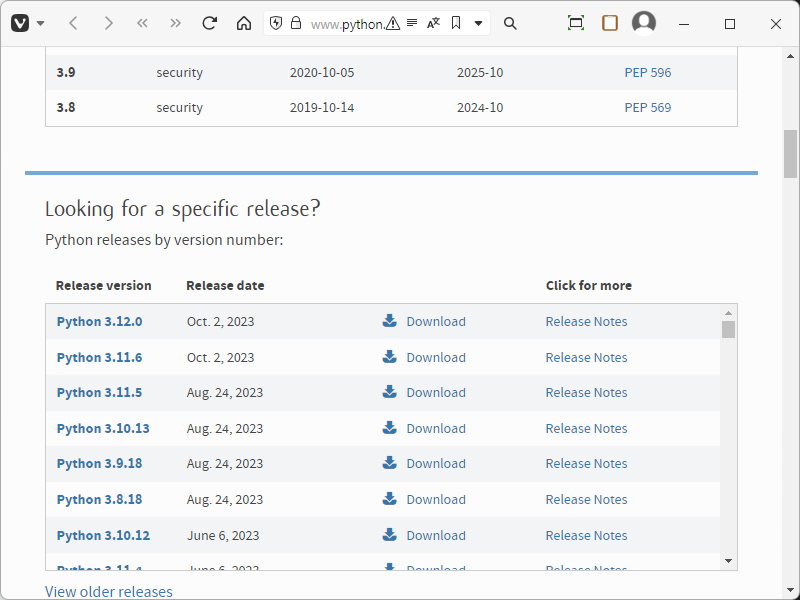View Release Notes for Python 3.8.18

pos(587,499)
